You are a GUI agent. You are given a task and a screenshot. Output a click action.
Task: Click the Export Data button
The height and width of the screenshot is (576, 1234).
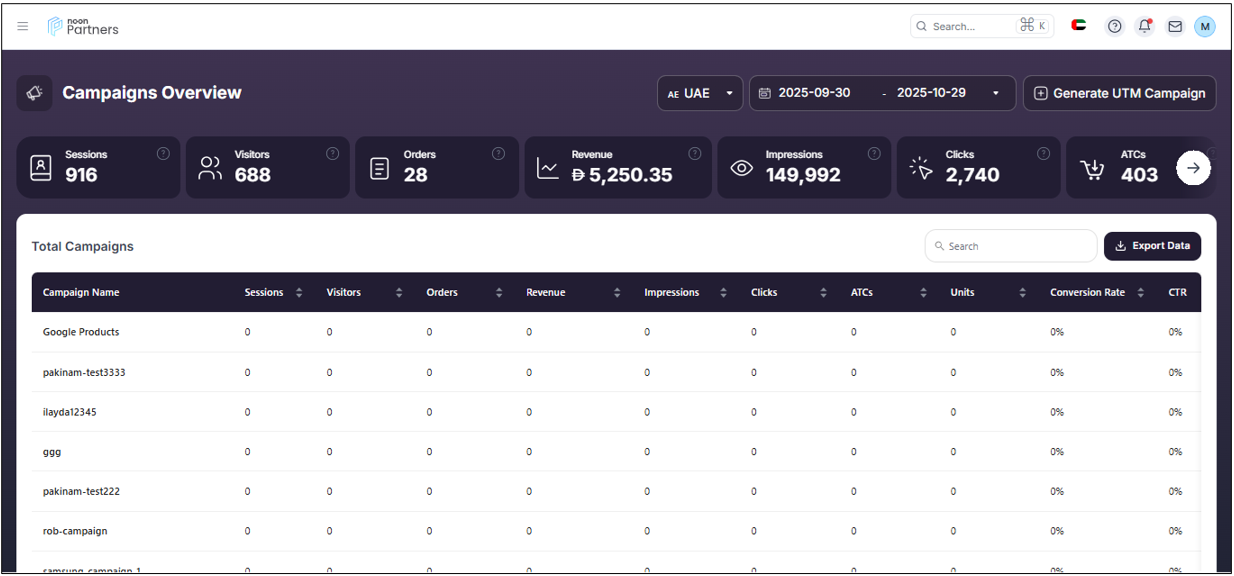pos(1152,246)
